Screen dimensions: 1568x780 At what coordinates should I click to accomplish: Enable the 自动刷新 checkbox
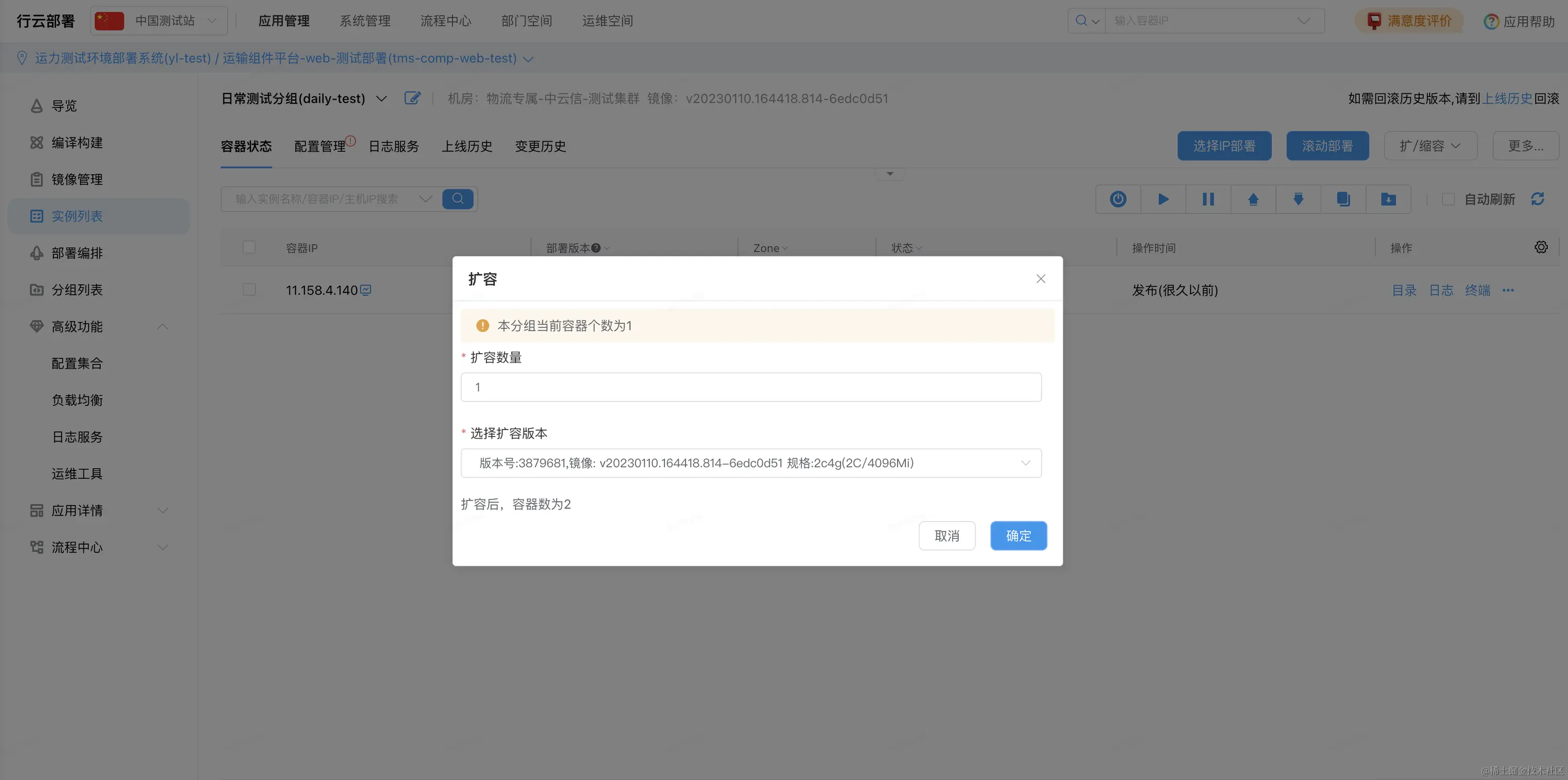[1448, 199]
